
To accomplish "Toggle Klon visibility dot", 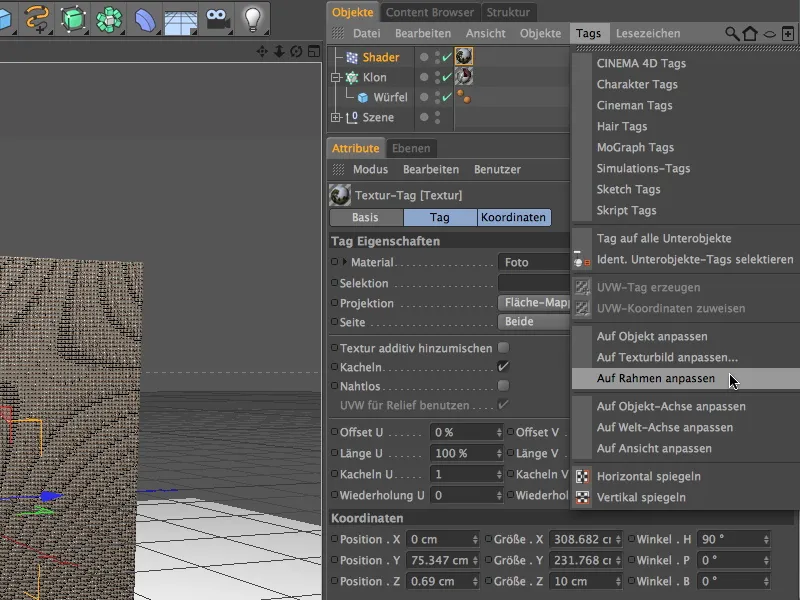I will point(424,77).
